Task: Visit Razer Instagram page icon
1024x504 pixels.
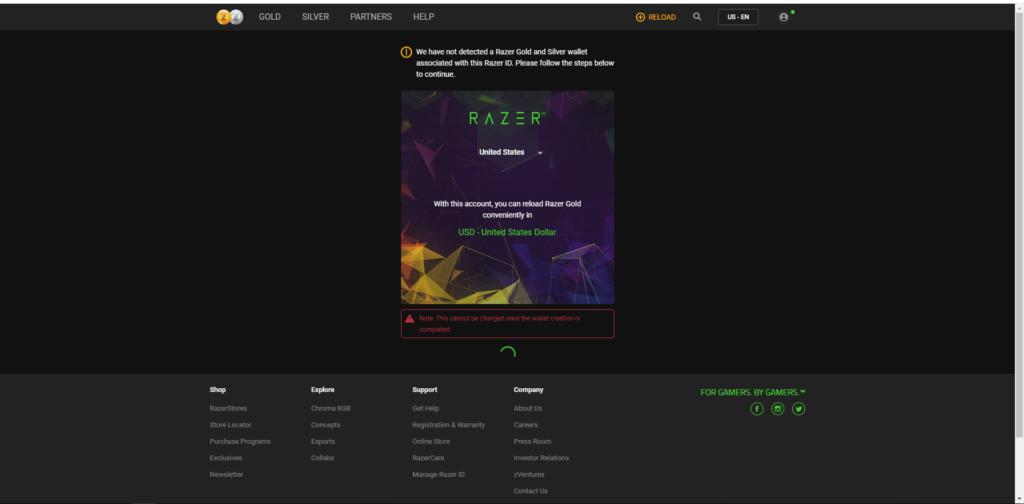Action: click(x=778, y=408)
